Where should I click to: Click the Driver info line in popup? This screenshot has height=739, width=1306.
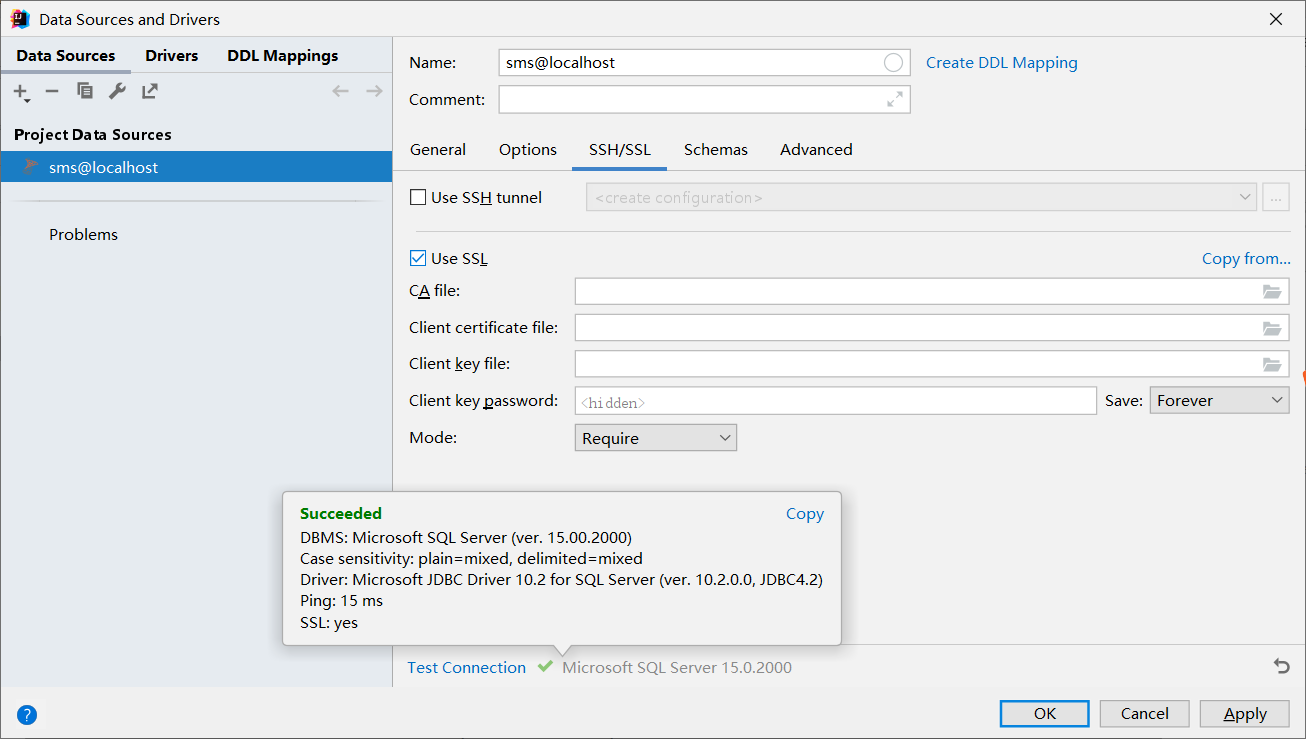point(561,580)
